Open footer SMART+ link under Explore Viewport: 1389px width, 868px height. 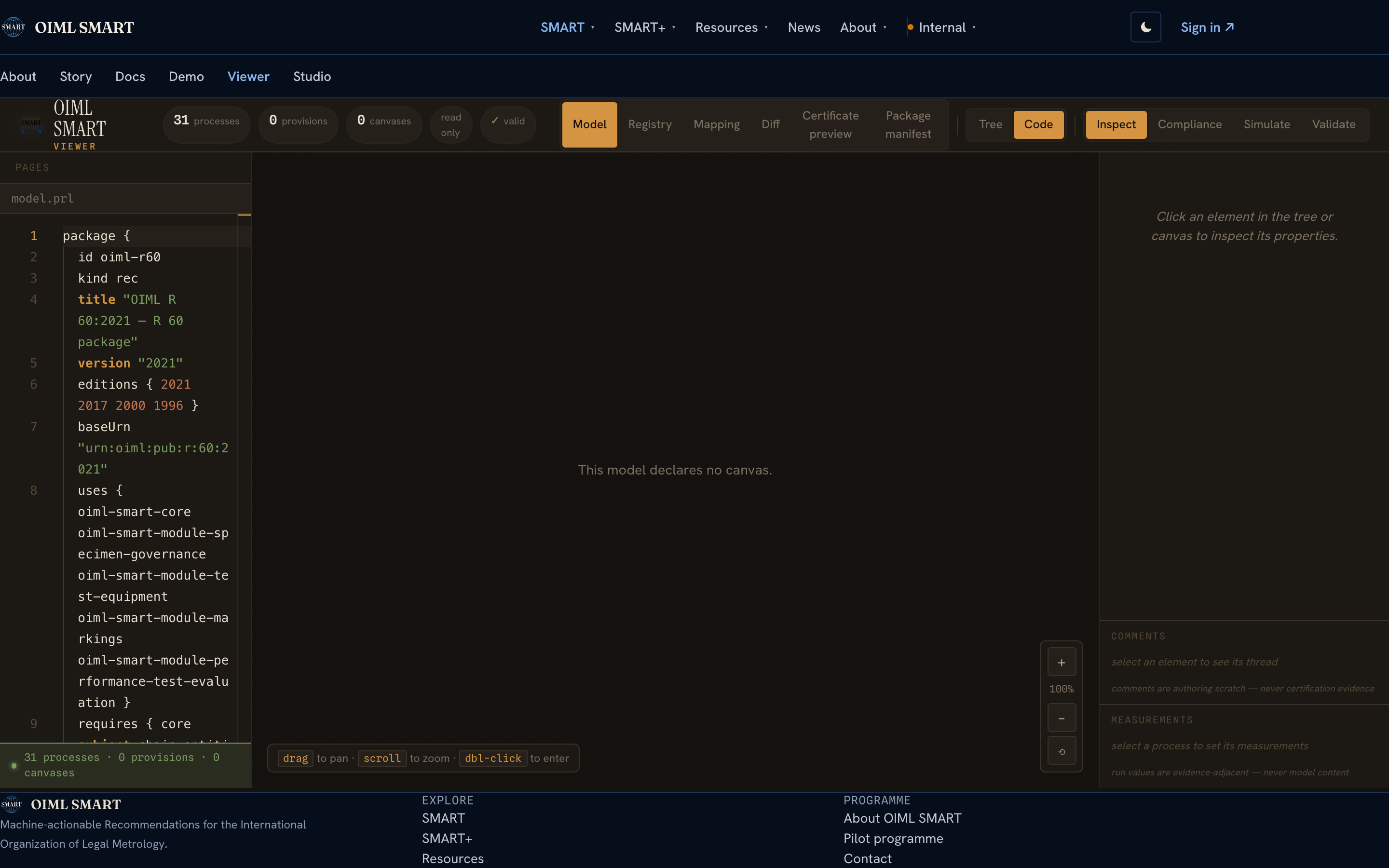(447, 839)
